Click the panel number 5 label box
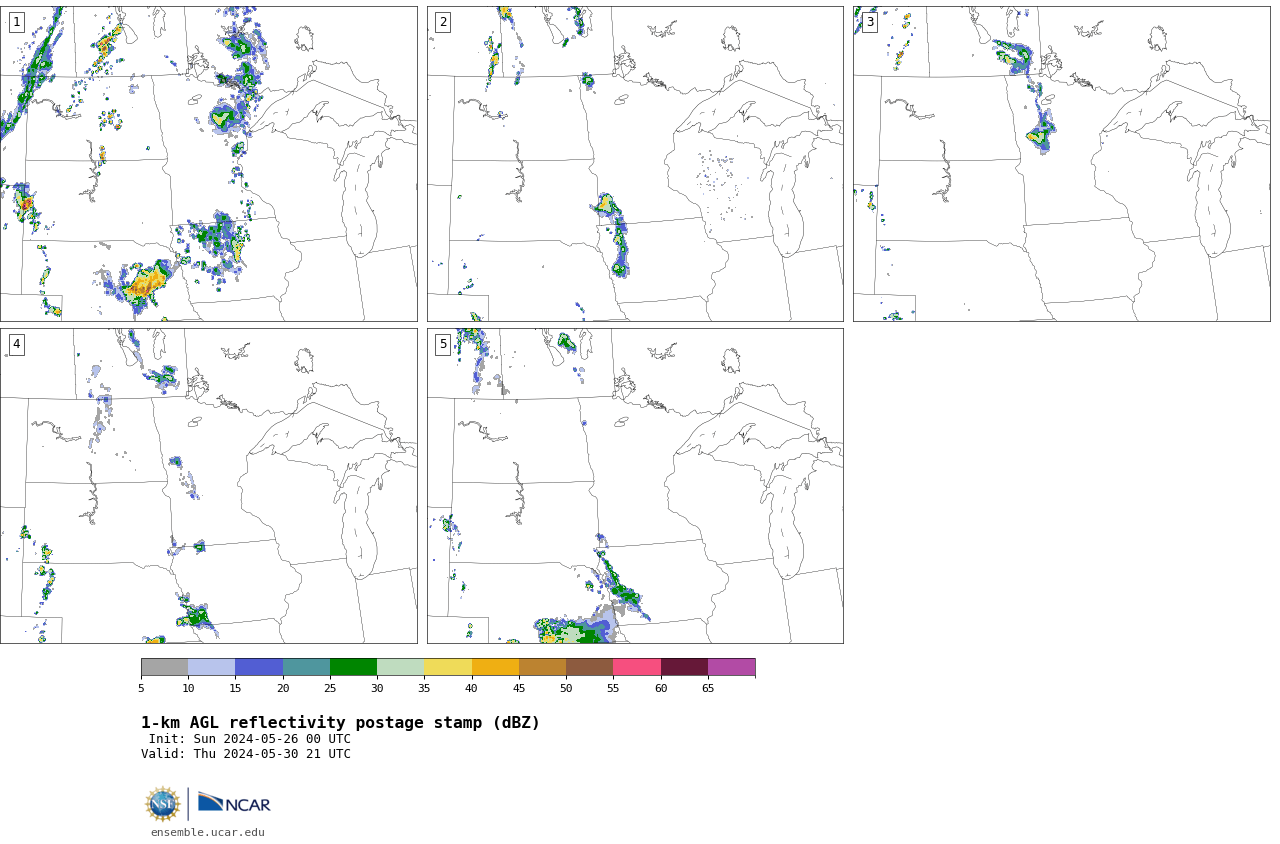 pos(443,344)
